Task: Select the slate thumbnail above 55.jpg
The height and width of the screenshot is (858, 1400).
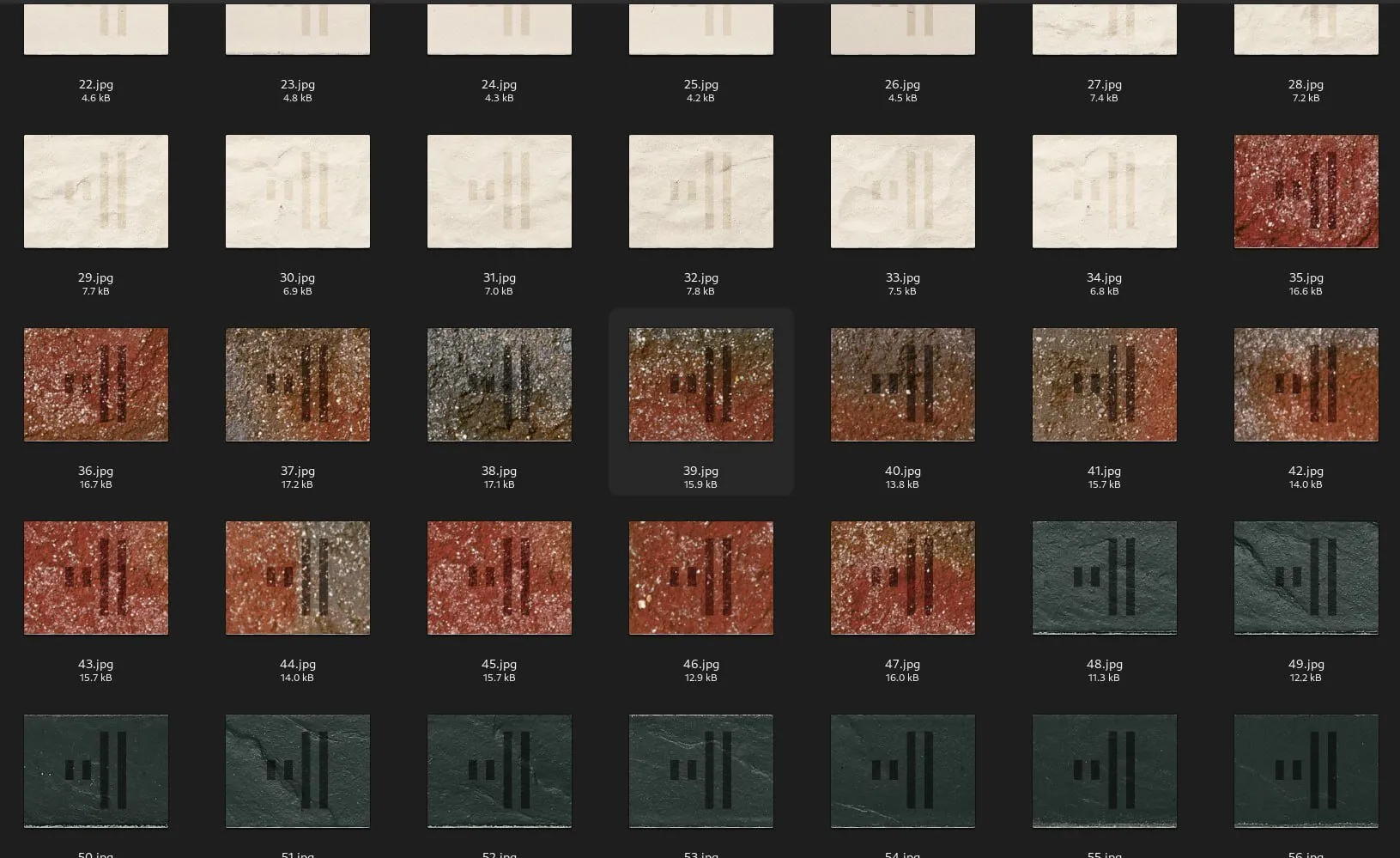Action: (1105, 771)
